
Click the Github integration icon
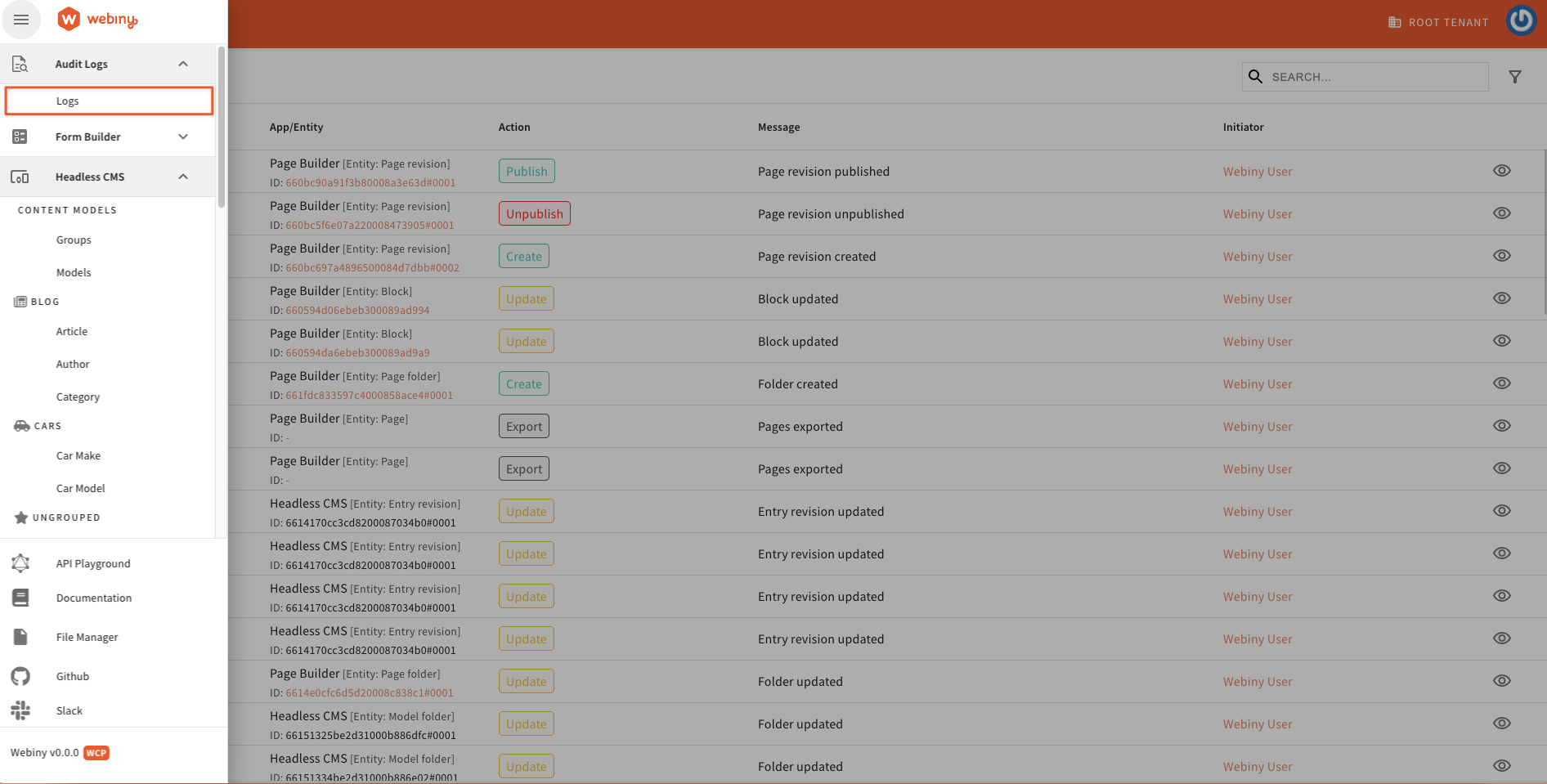click(20, 676)
